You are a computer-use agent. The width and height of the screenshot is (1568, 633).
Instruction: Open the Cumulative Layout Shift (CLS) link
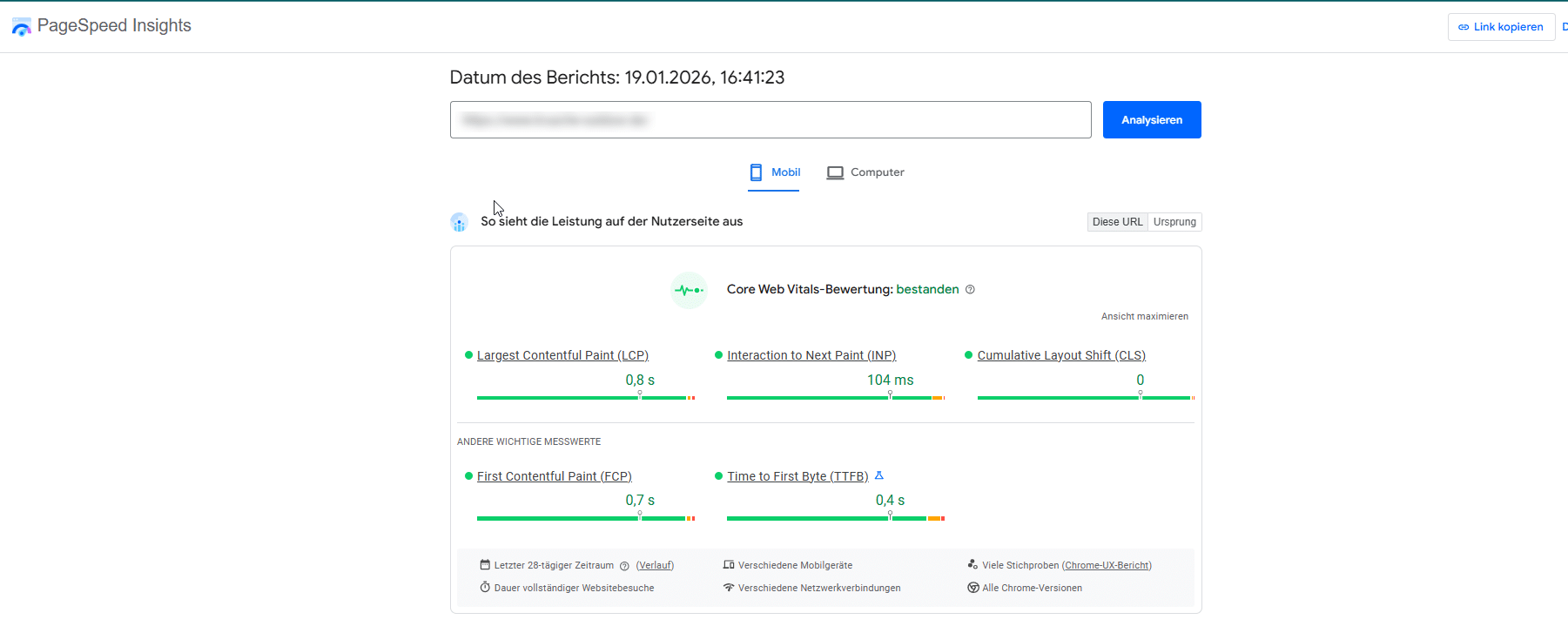point(1061,355)
